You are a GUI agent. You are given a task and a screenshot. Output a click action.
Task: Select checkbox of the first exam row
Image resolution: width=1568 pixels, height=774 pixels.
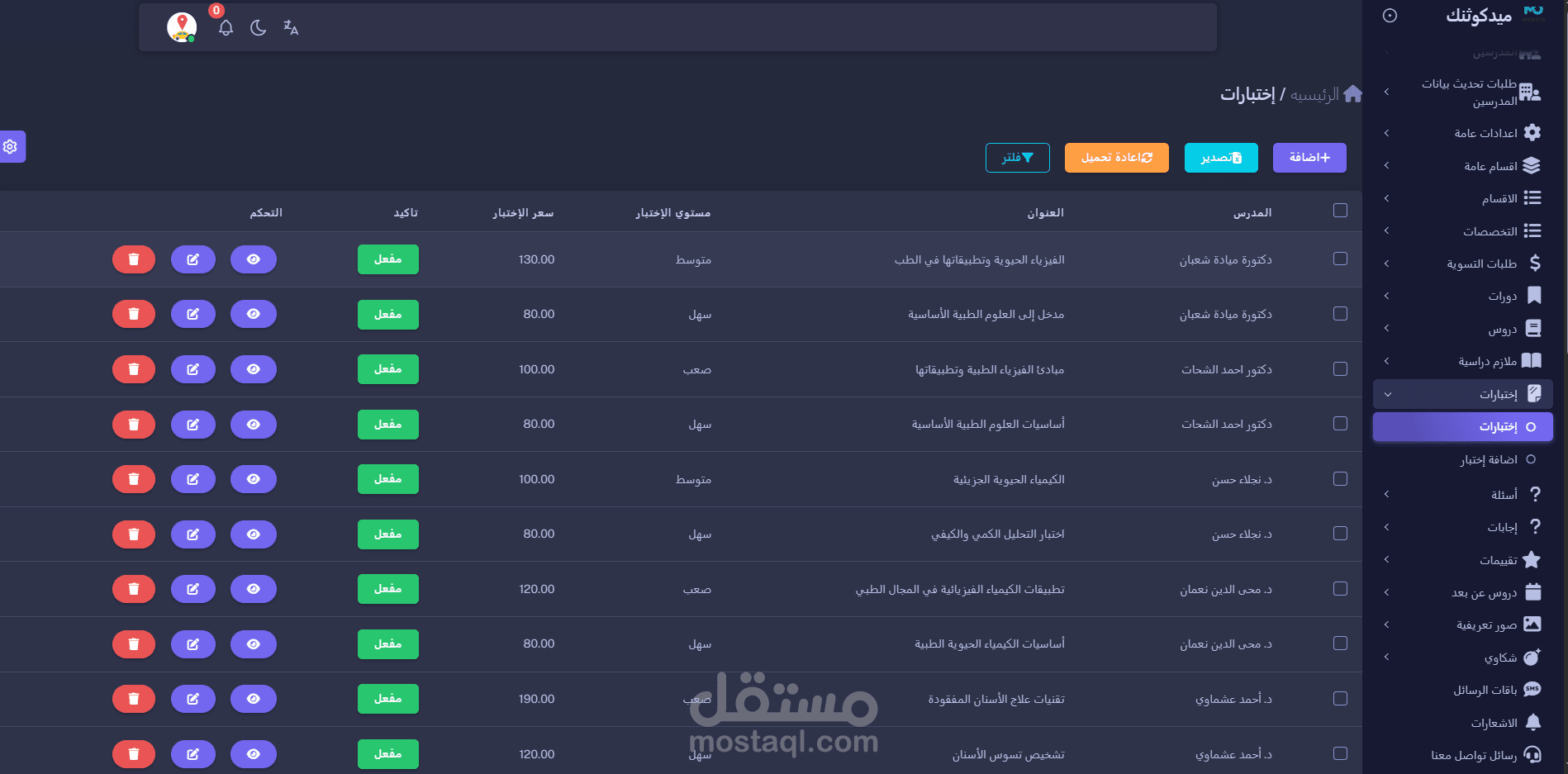[1340, 259]
